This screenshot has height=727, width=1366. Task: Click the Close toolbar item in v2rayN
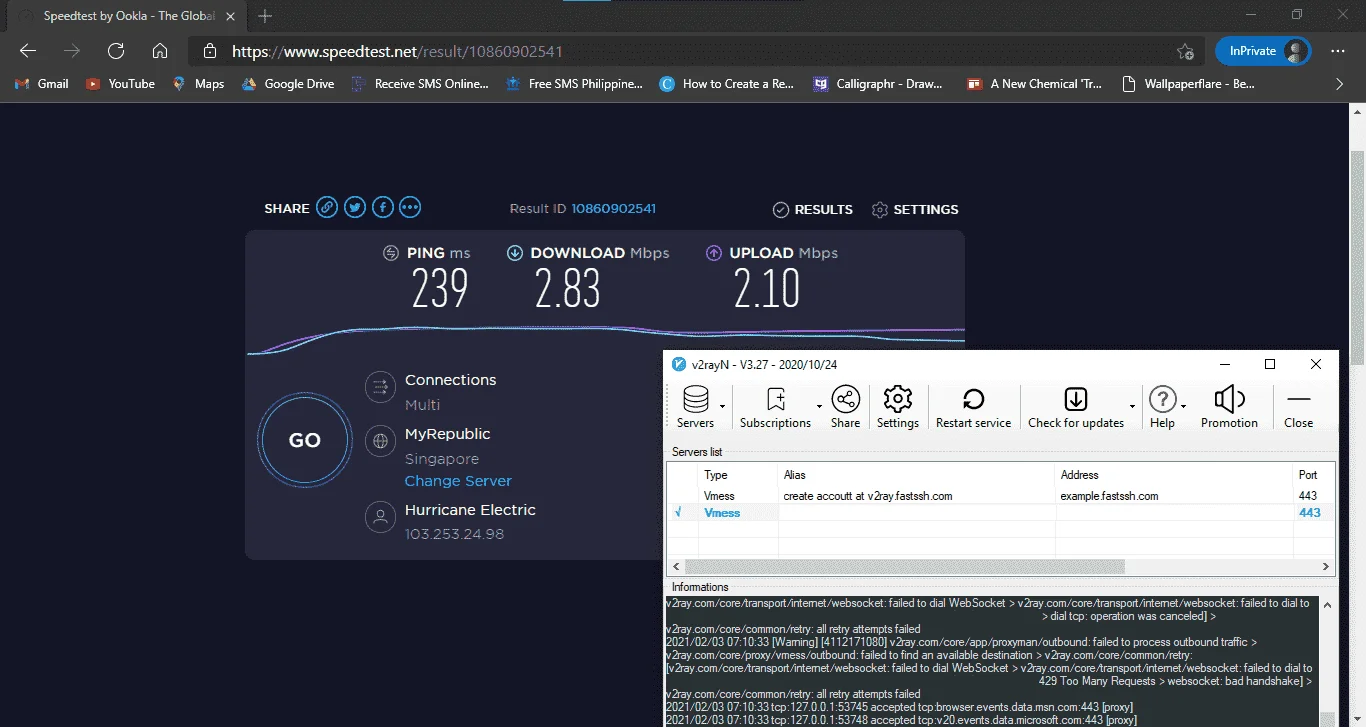point(1298,408)
